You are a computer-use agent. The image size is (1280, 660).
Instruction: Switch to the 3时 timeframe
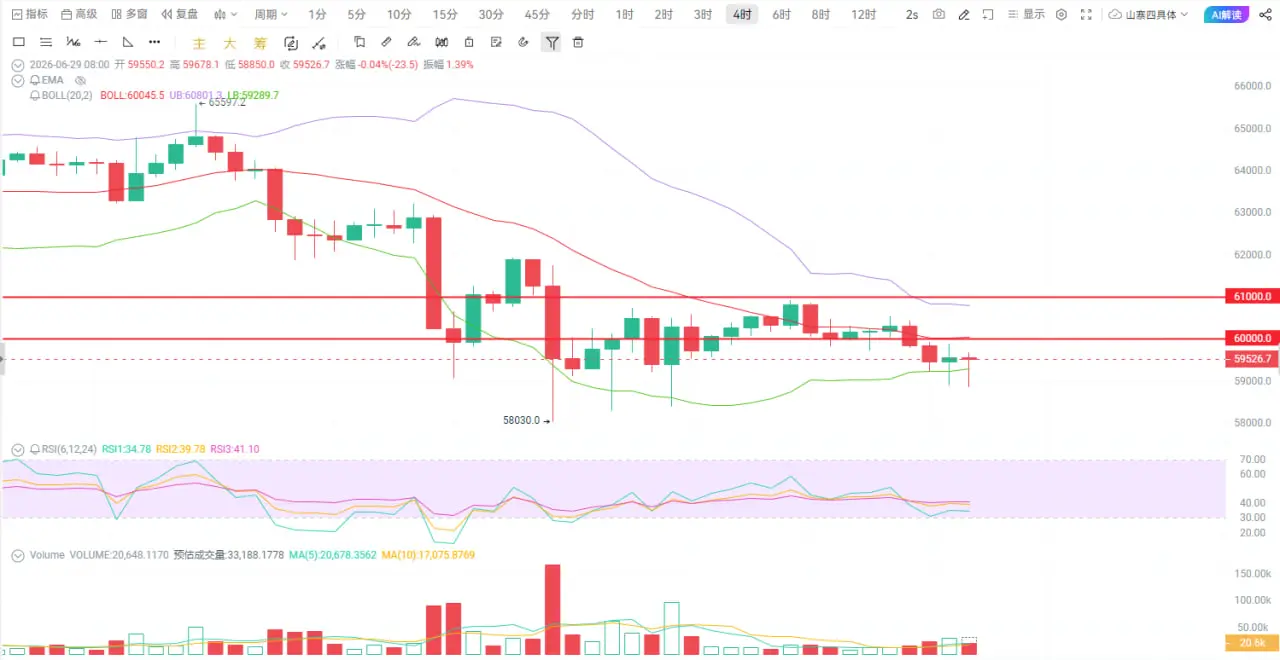tap(703, 14)
